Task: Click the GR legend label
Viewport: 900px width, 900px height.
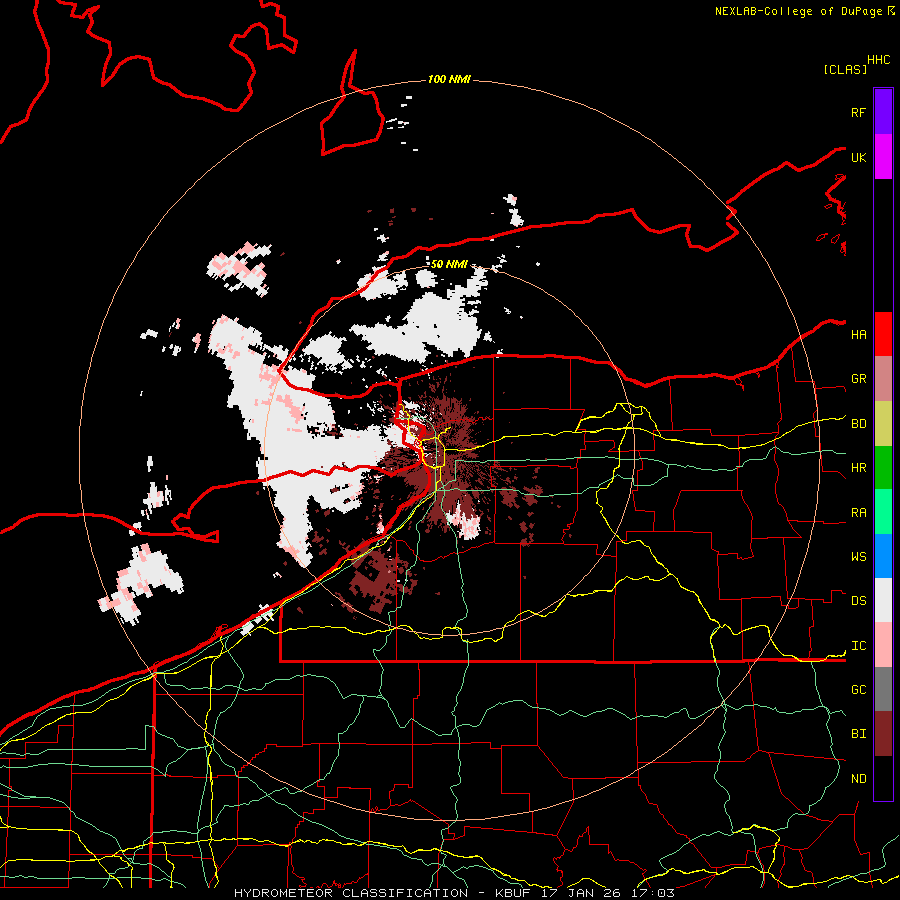Action: pyautogui.click(x=859, y=379)
